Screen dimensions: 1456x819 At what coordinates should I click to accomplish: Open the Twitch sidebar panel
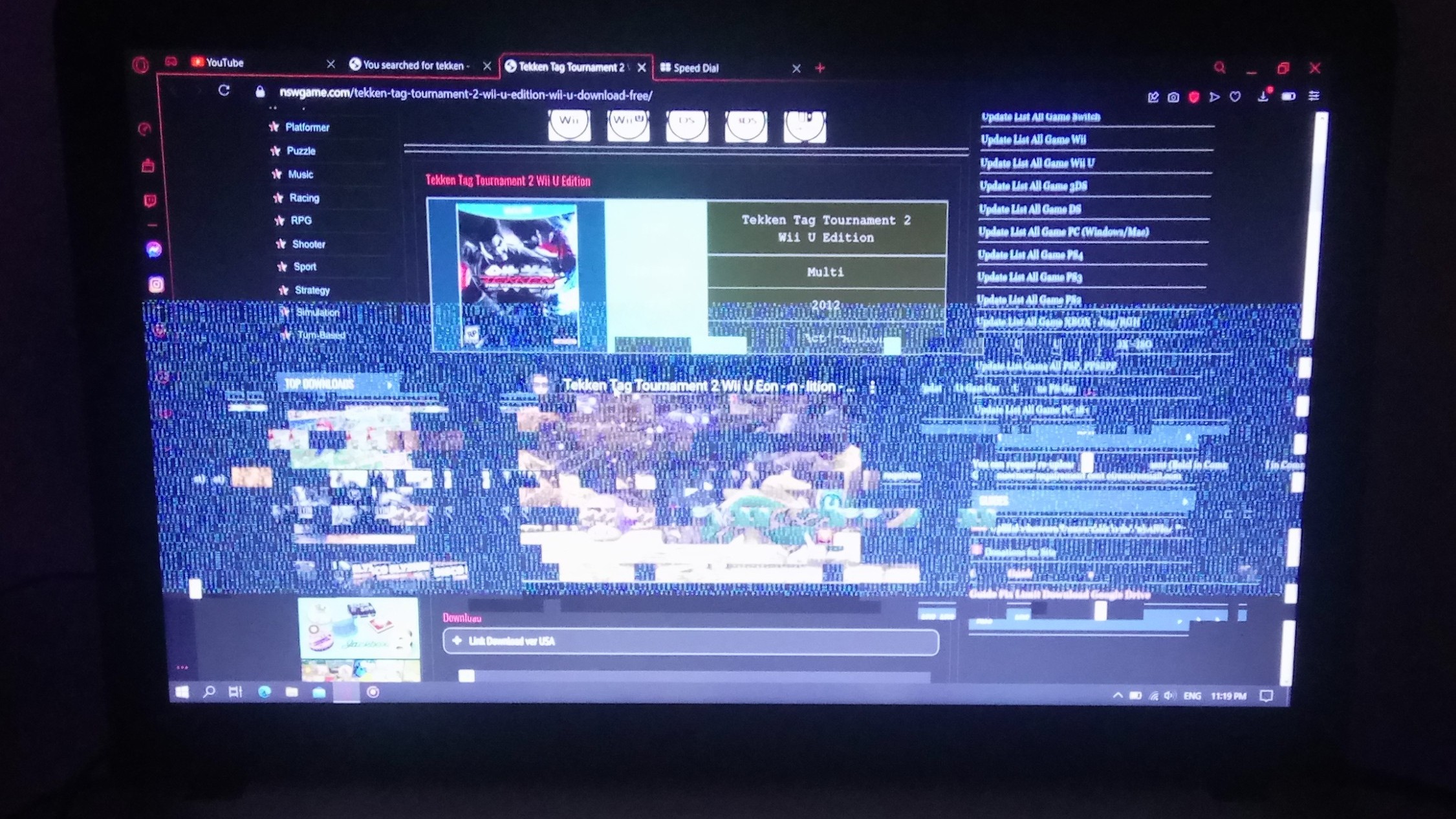click(x=150, y=201)
